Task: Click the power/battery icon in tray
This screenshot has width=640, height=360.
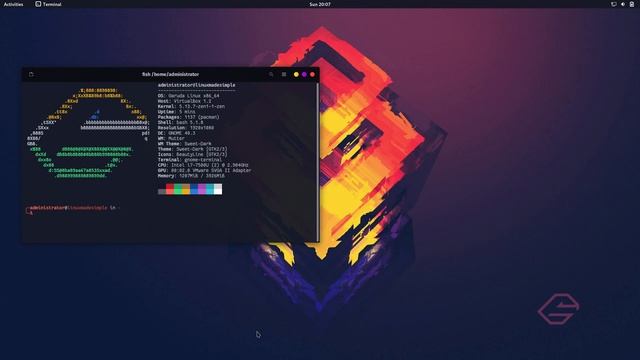Action: pos(631,4)
